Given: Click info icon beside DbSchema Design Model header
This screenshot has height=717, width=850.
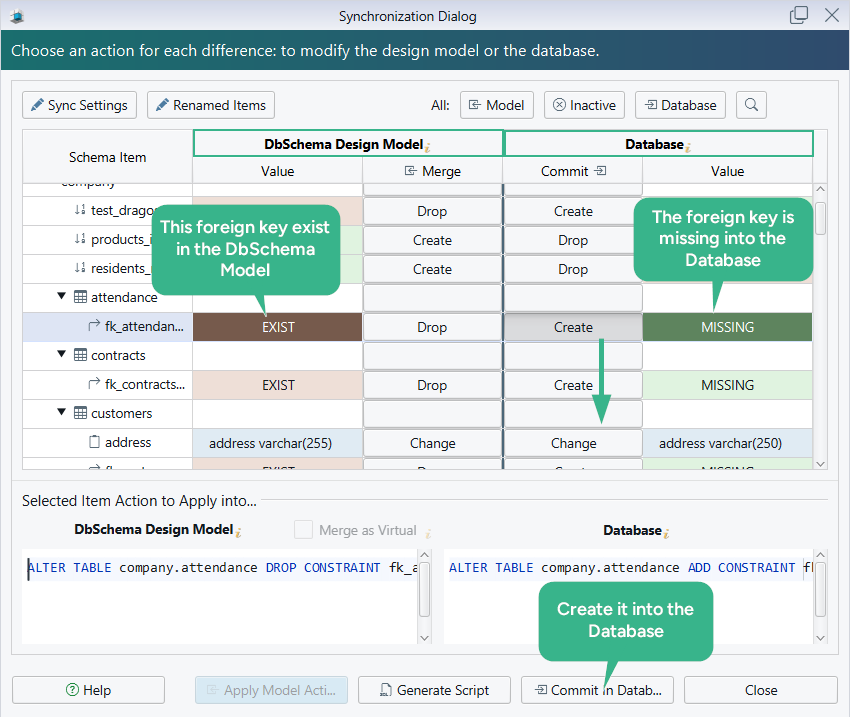Looking at the screenshot, I should pyautogui.click(x=428, y=146).
